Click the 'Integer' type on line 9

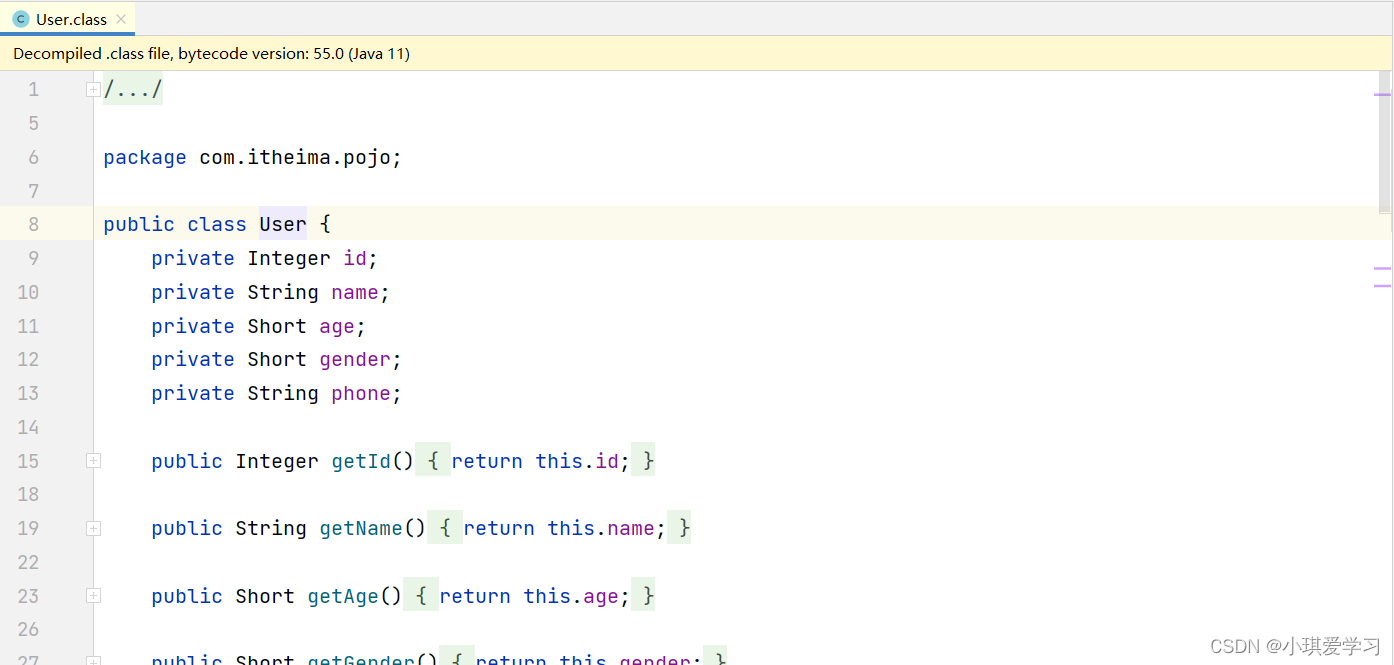coord(289,258)
